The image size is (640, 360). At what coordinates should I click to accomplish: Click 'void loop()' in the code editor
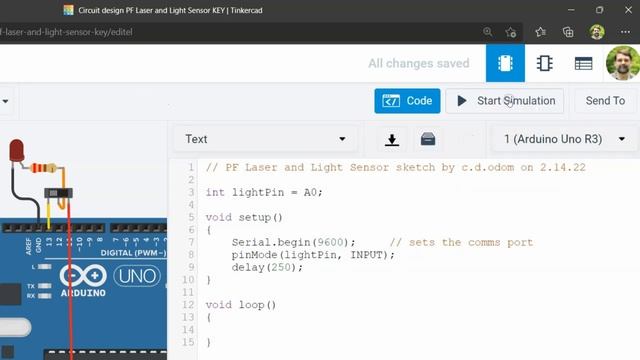coord(241,305)
